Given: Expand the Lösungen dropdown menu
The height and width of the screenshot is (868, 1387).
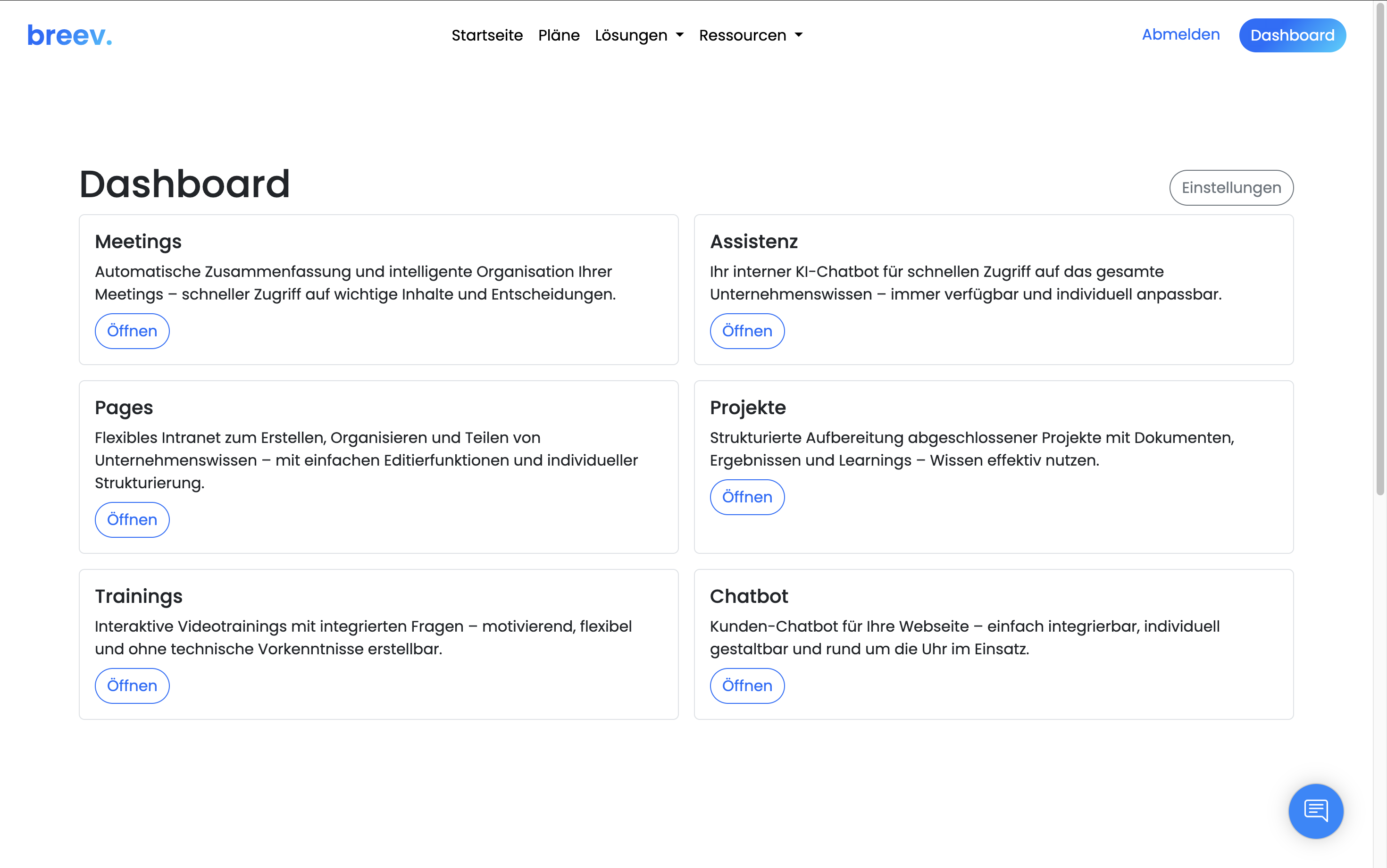Looking at the screenshot, I should pyautogui.click(x=639, y=35).
